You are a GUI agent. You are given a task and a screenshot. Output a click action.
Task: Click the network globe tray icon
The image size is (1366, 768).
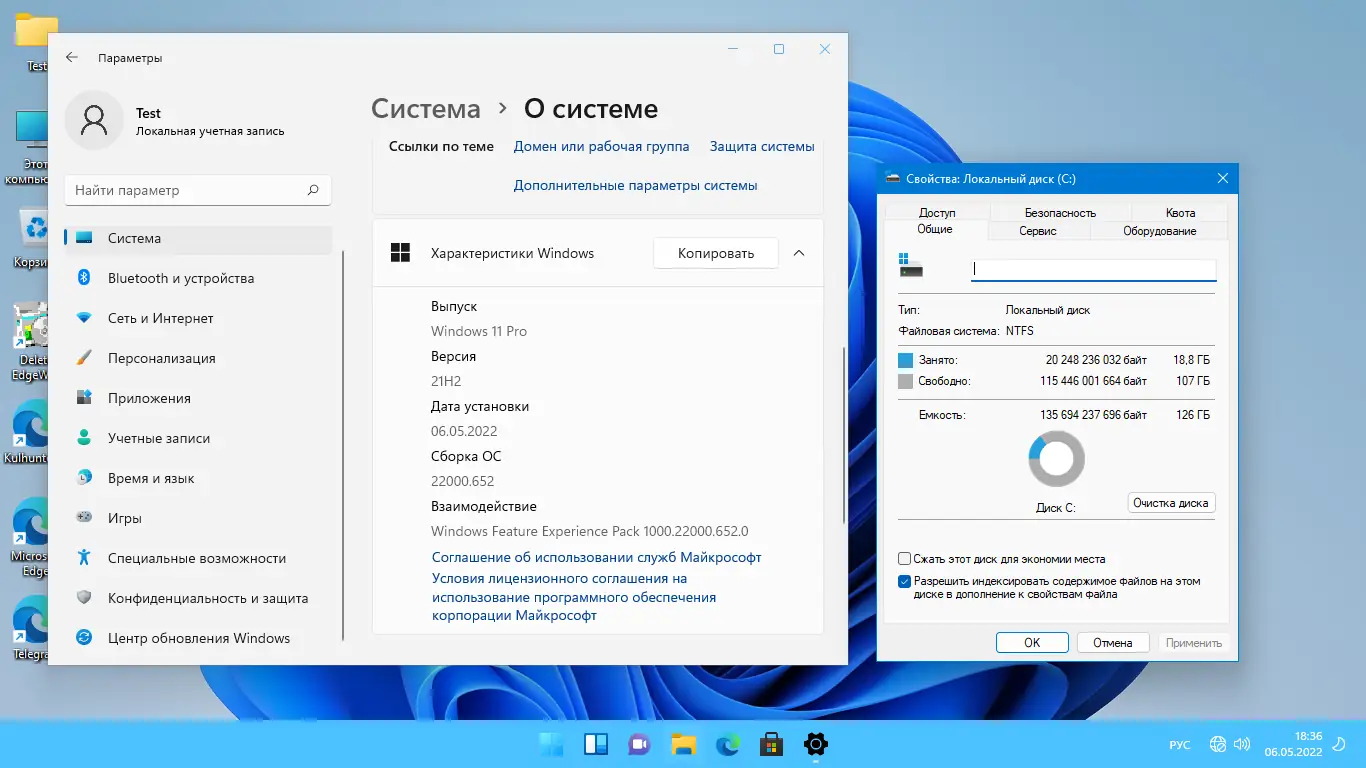[x=1218, y=744]
